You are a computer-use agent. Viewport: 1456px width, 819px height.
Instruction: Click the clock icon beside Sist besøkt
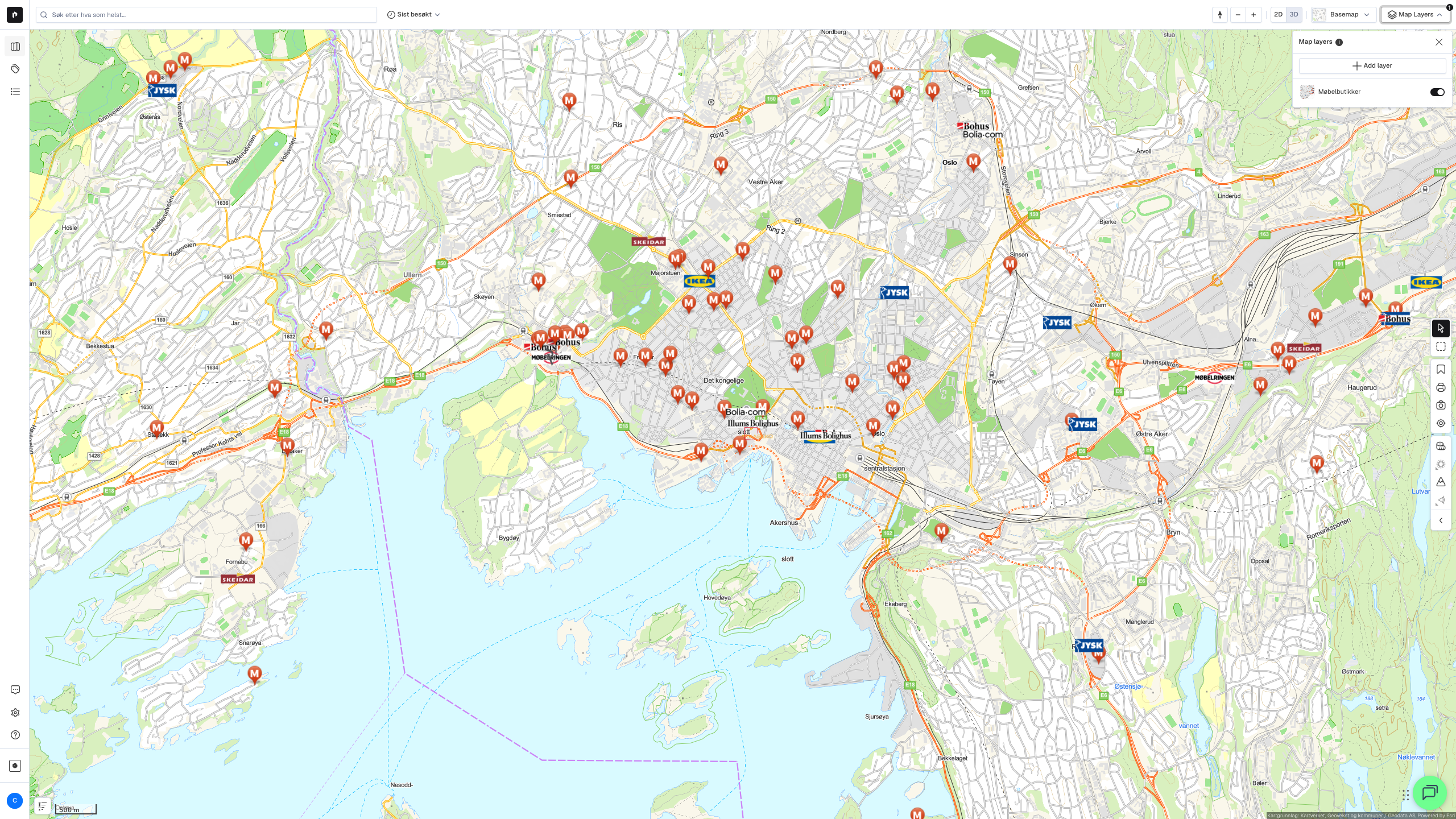pos(391,15)
